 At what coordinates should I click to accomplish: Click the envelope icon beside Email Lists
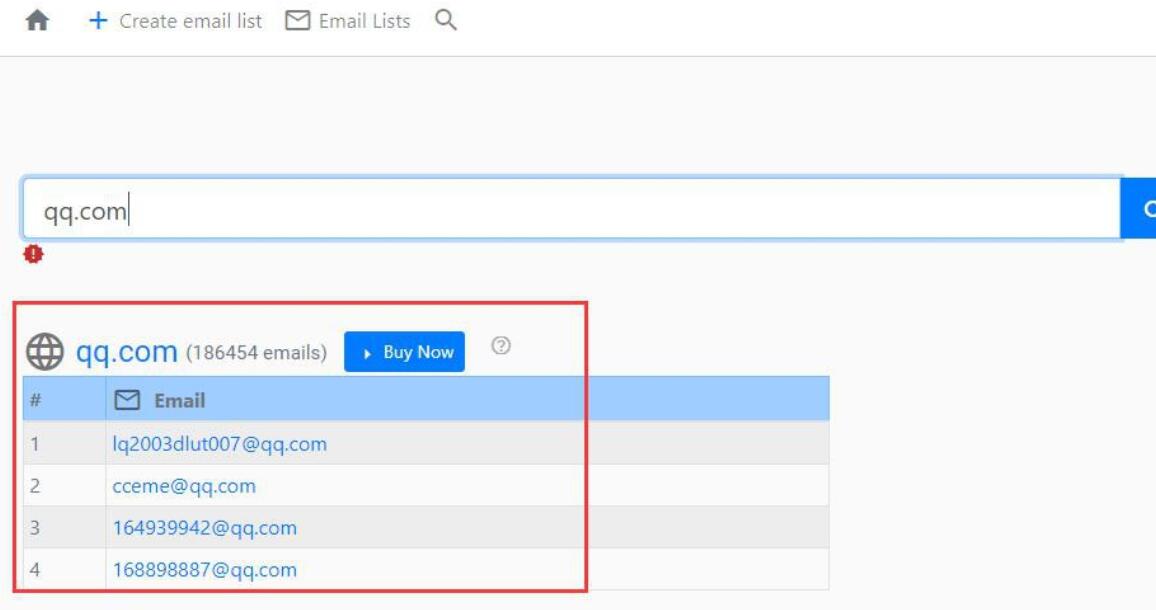(x=297, y=21)
